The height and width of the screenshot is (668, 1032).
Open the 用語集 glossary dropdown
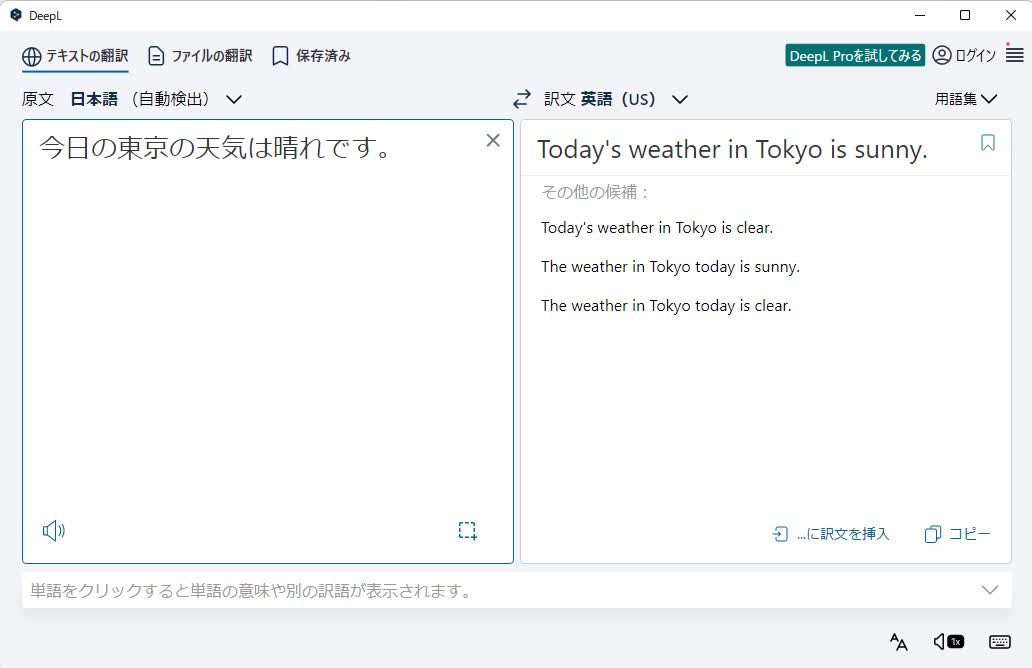click(966, 99)
